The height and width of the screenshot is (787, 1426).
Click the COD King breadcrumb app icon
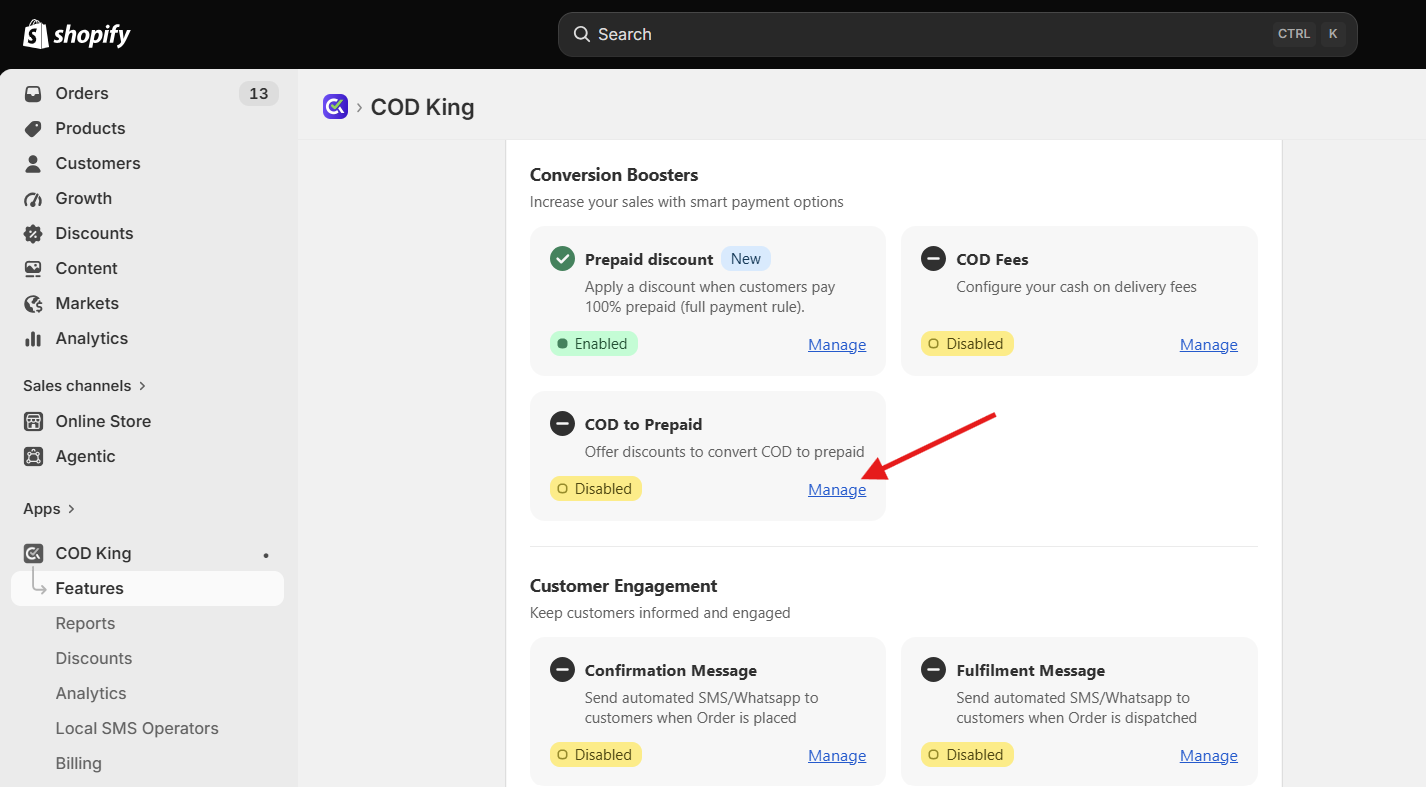[x=335, y=106]
